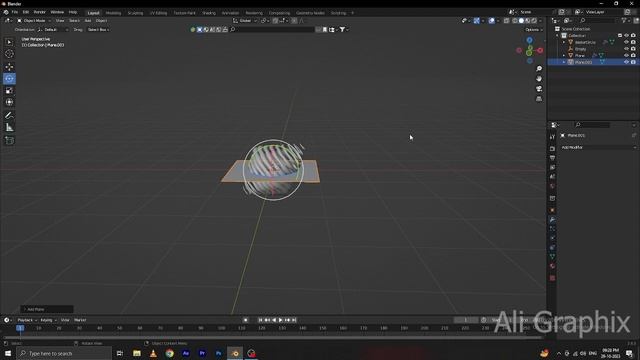This screenshot has height=360, width=640.
Task: Select the Cursor tool
Action: 9,54
